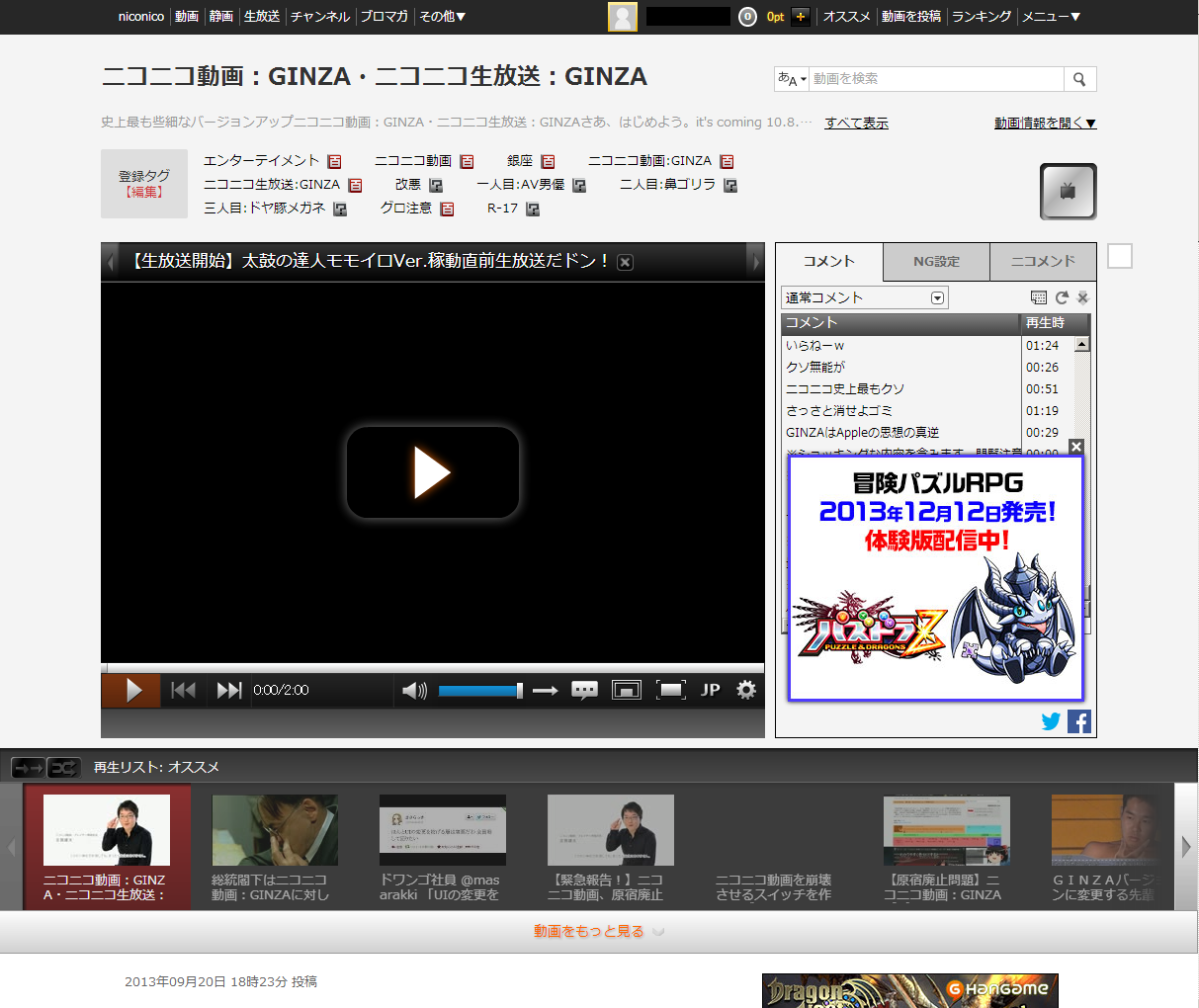
Task: Jump to the previous video with skip-back icon
Action: [183, 690]
